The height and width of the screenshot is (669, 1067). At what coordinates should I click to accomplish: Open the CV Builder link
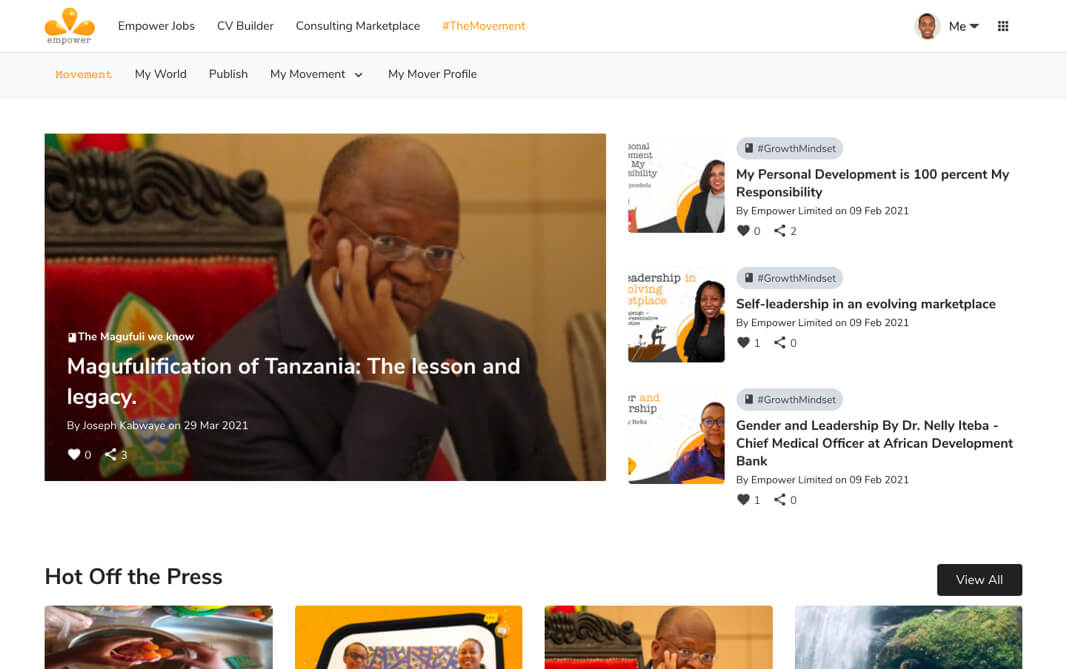245,26
